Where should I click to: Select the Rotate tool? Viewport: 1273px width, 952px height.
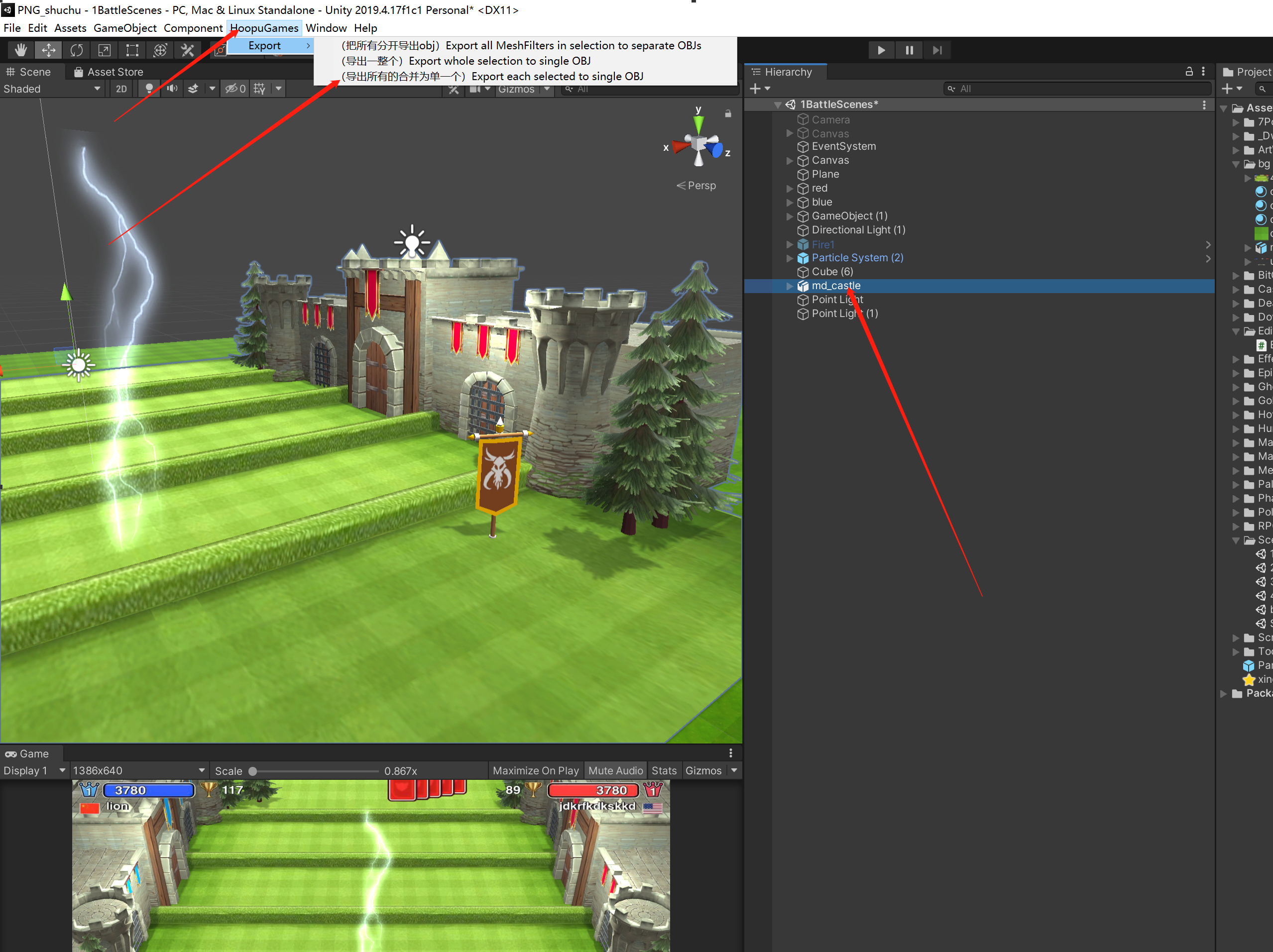pos(77,50)
